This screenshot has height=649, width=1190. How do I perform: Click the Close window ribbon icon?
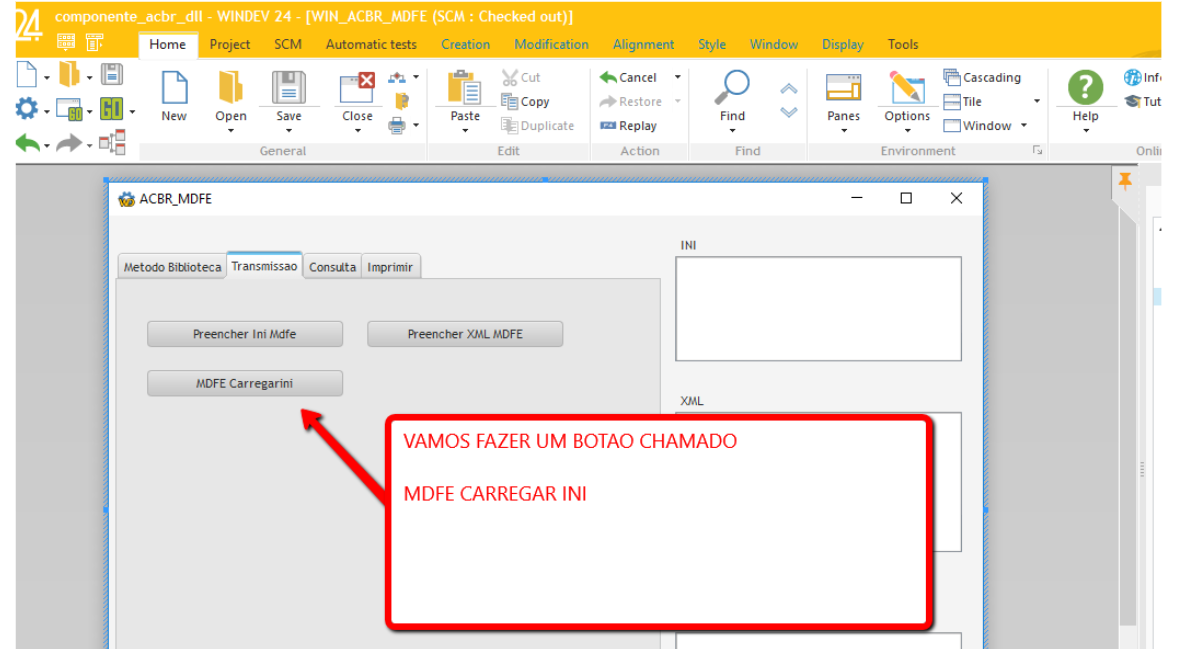357,87
